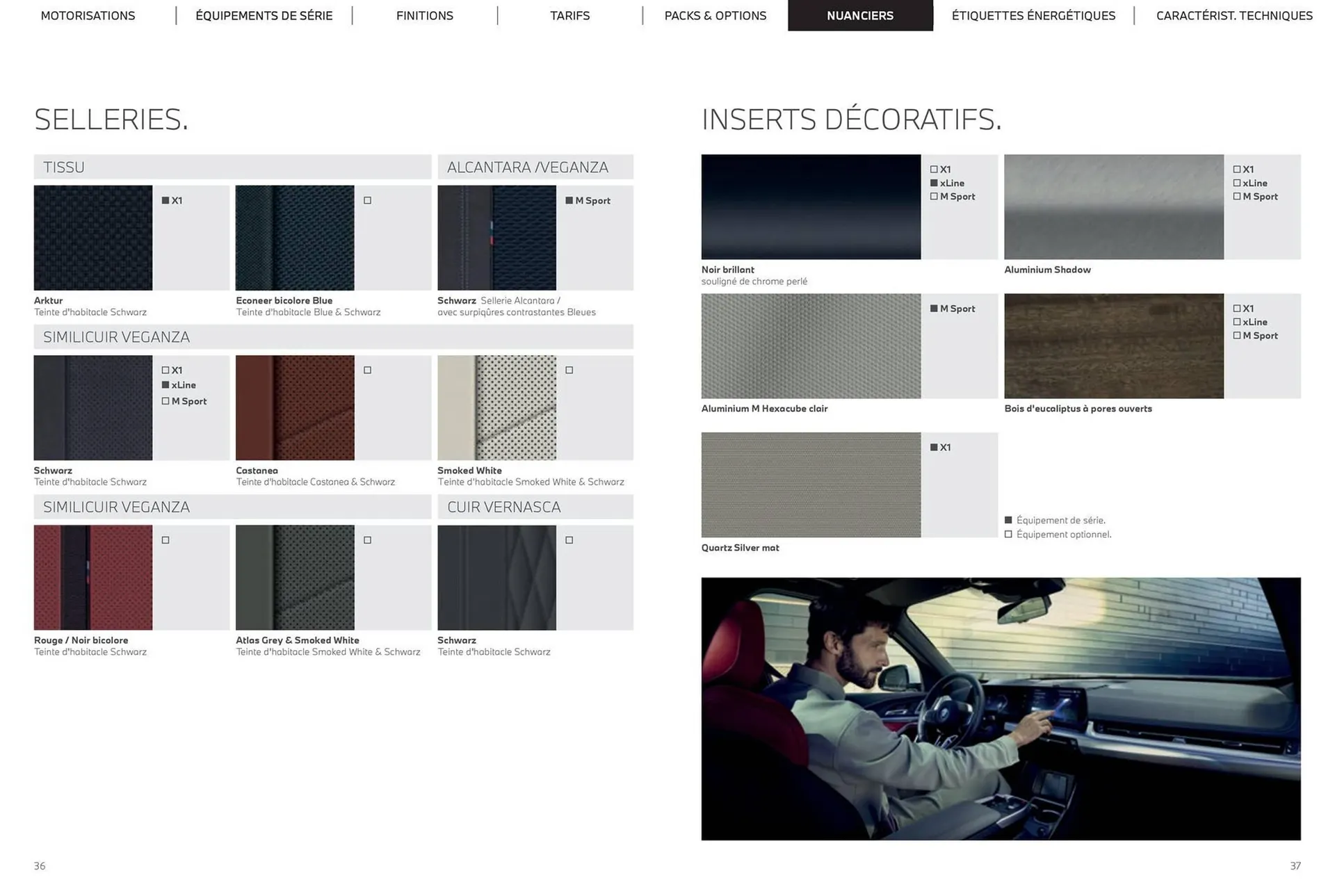Toggle the X1 checkbox for Schwarz Veganza

tap(165, 370)
